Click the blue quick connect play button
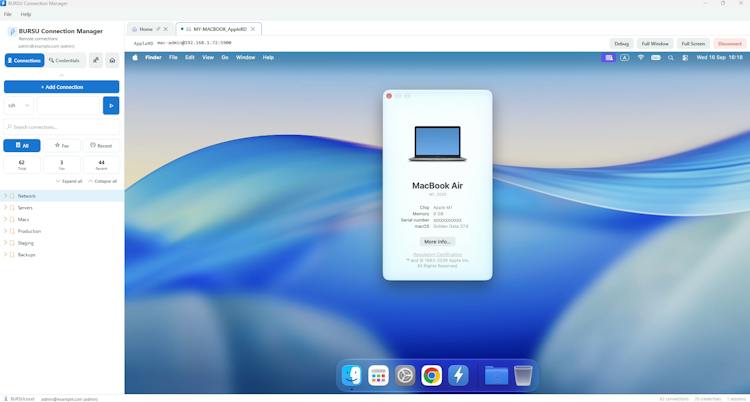The image size is (750, 402). click(x=111, y=106)
